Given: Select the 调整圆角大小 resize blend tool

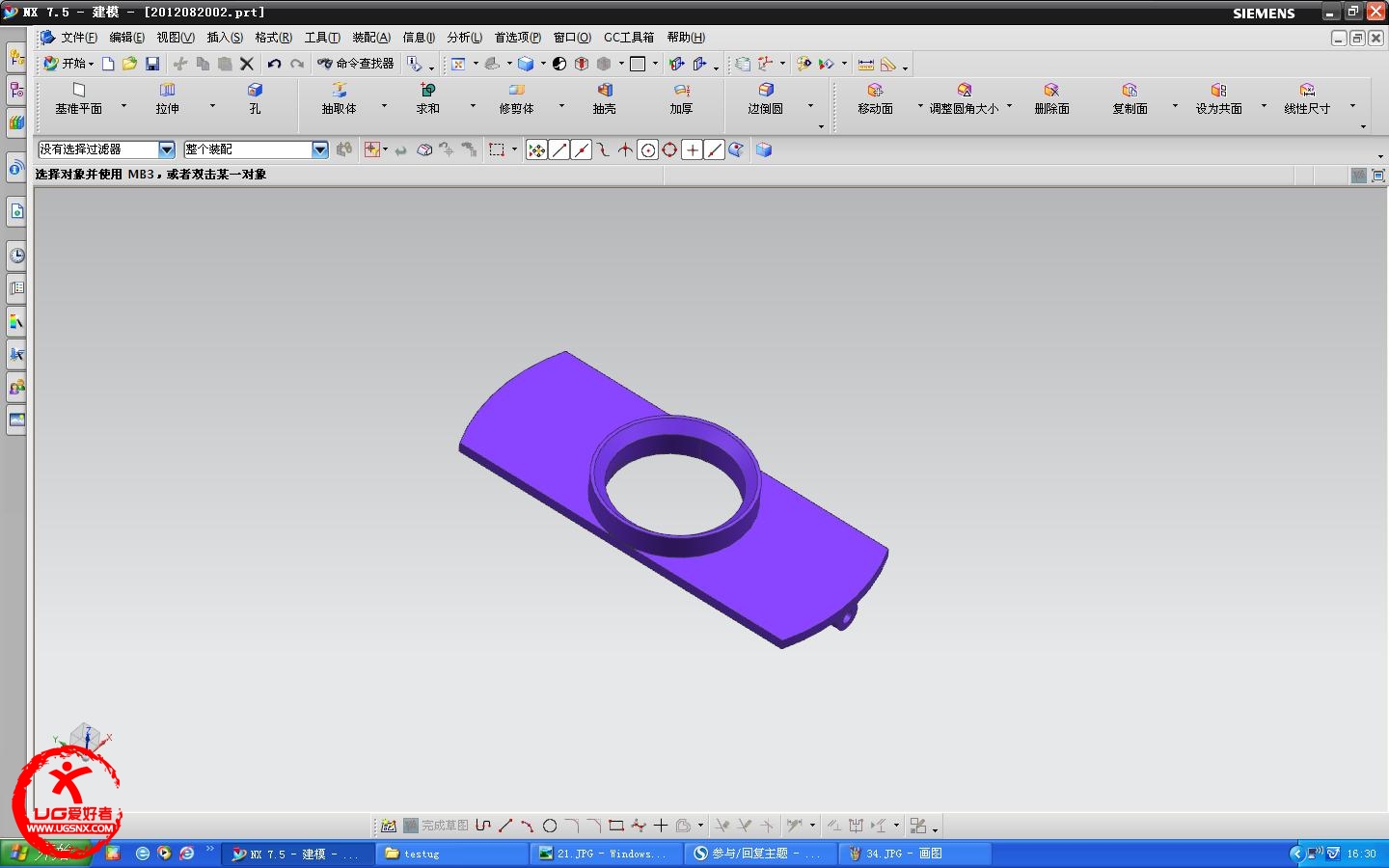Looking at the screenshot, I should click(x=965, y=99).
